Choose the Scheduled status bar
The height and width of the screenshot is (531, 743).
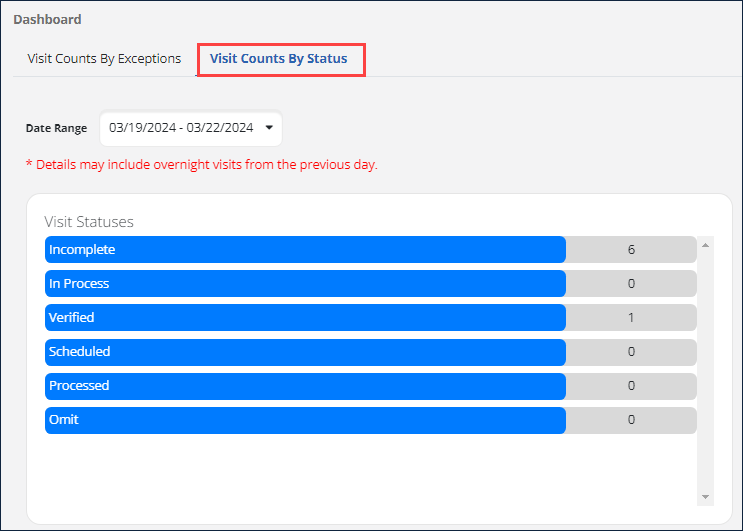pyautogui.click(x=305, y=352)
